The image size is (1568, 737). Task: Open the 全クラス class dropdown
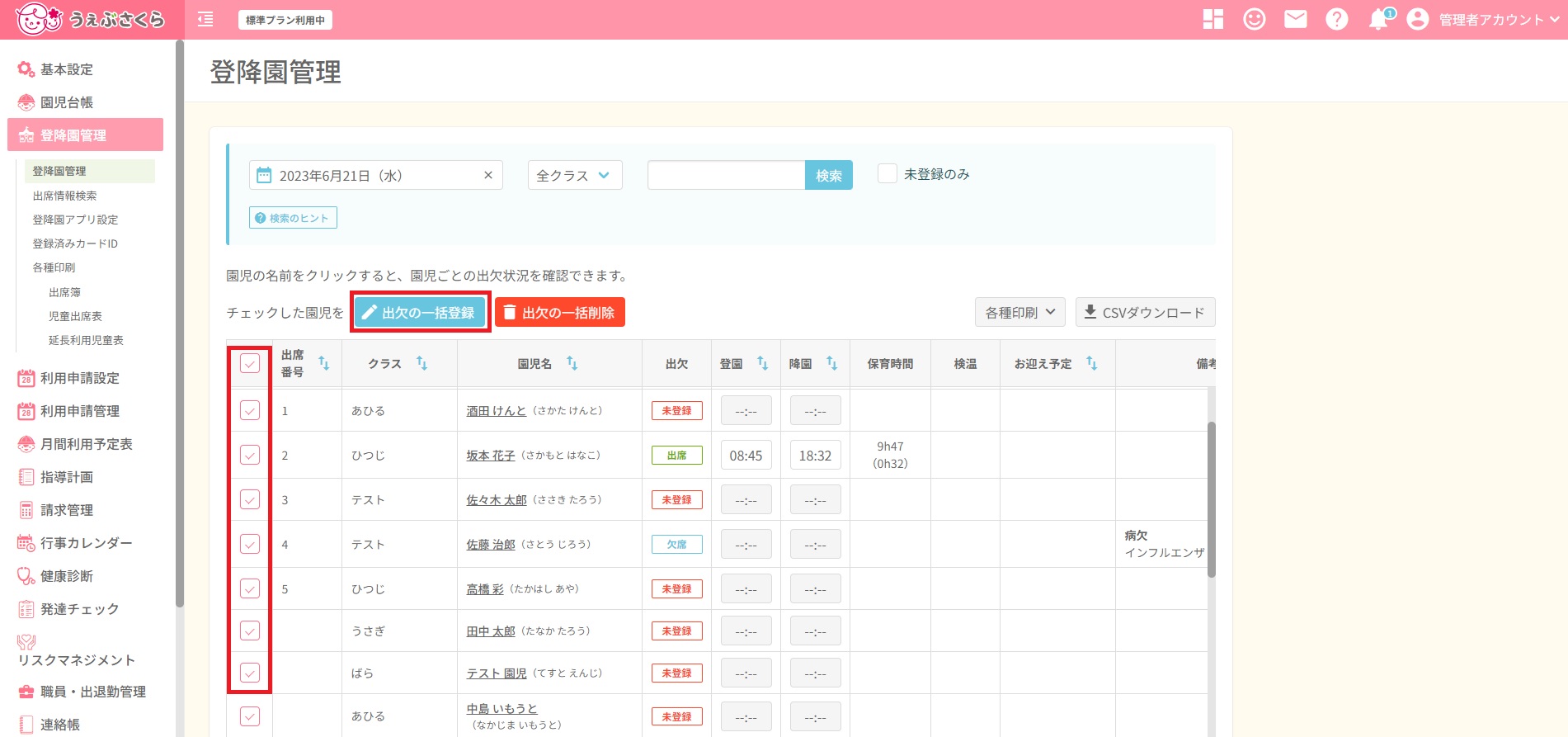575,175
